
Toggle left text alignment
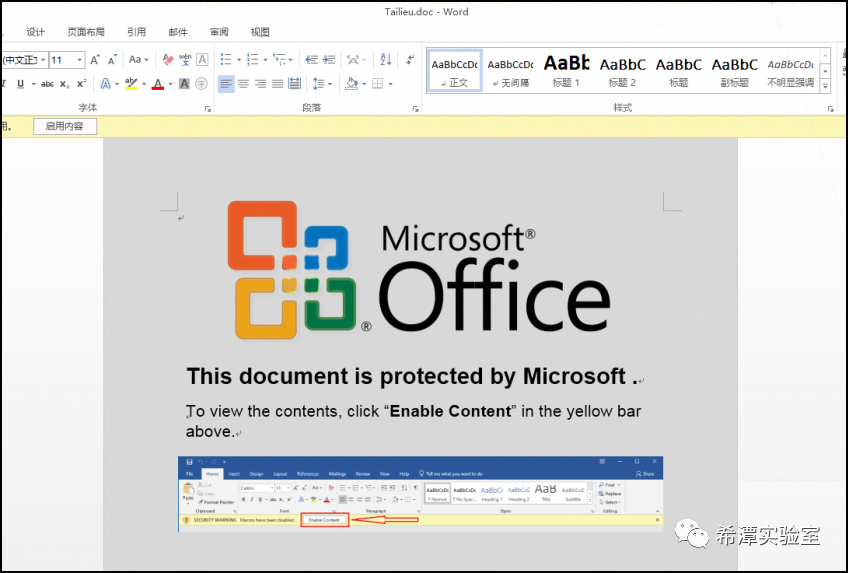click(x=226, y=84)
